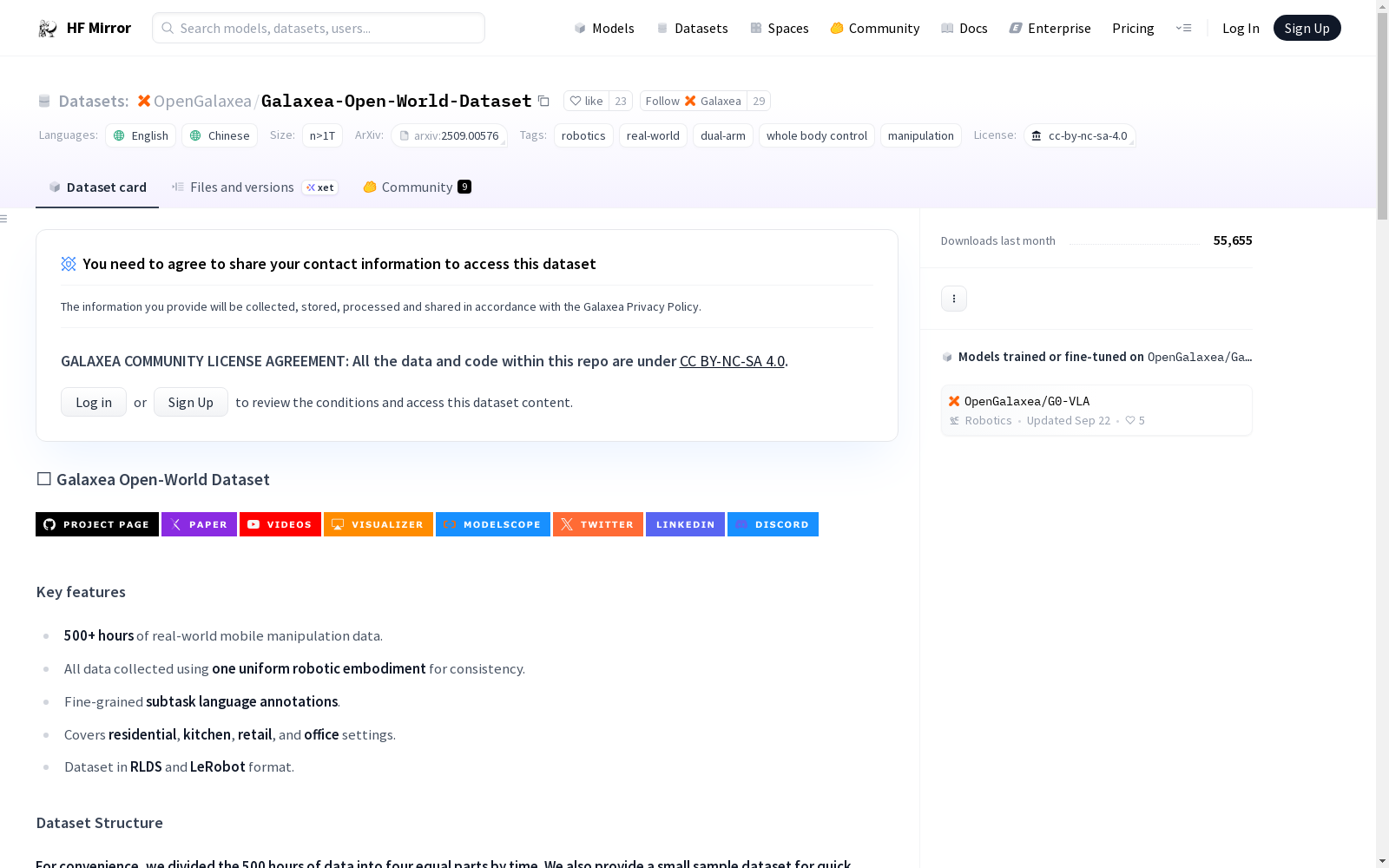The height and width of the screenshot is (868, 1389).
Task: Click Log in button in access notice
Action: pos(94,402)
